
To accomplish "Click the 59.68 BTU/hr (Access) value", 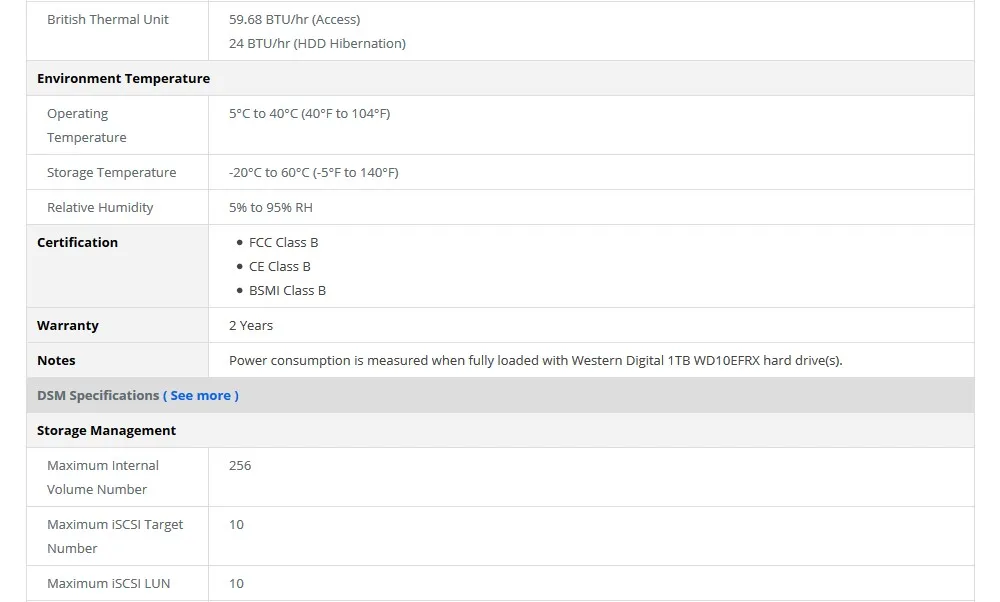I will coord(294,20).
